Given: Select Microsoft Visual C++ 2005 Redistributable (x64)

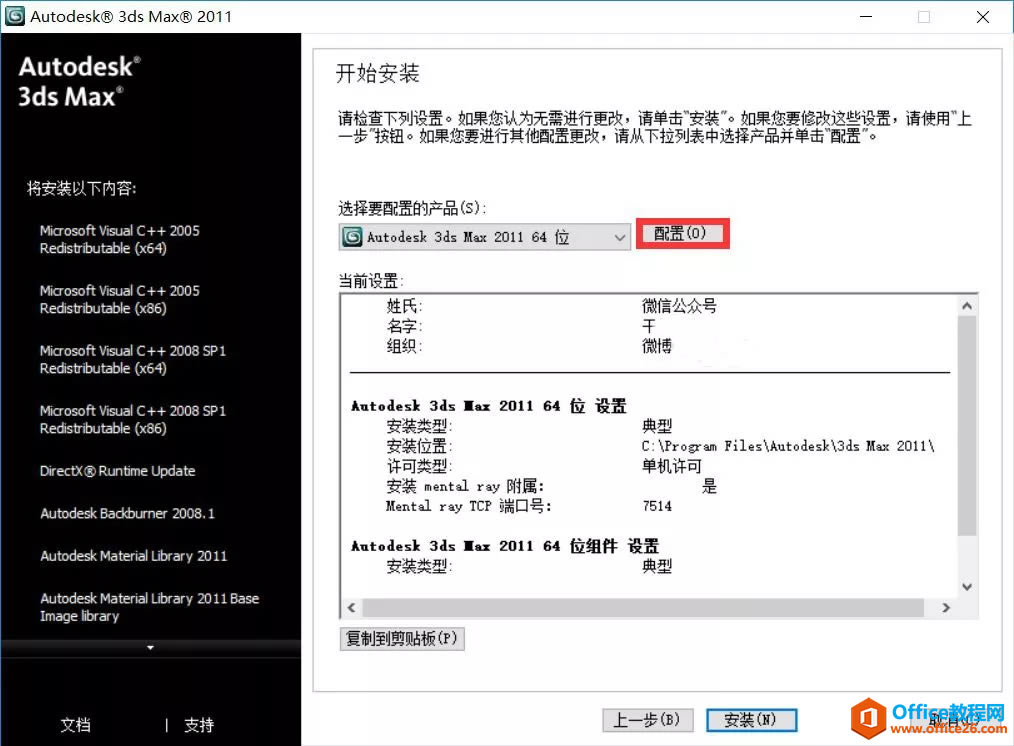Looking at the screenshot, I should pos(120,239).
